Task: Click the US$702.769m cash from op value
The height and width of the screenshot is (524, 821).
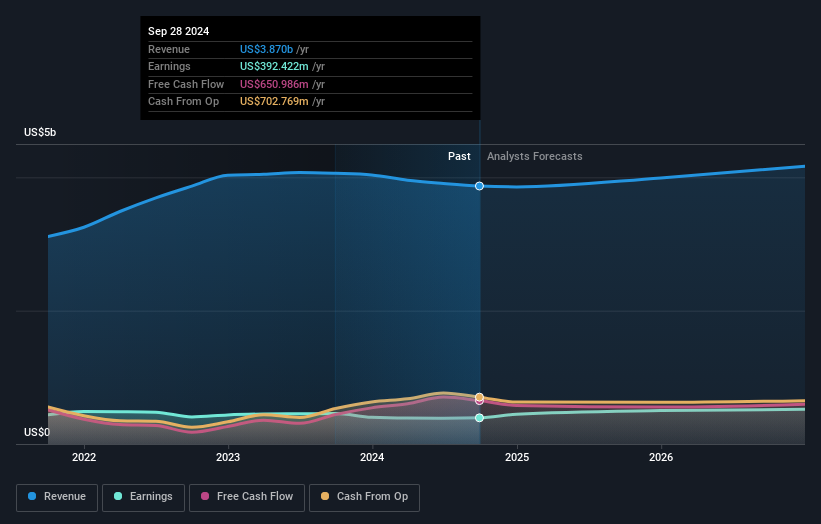Action: [x=274, y=102]
